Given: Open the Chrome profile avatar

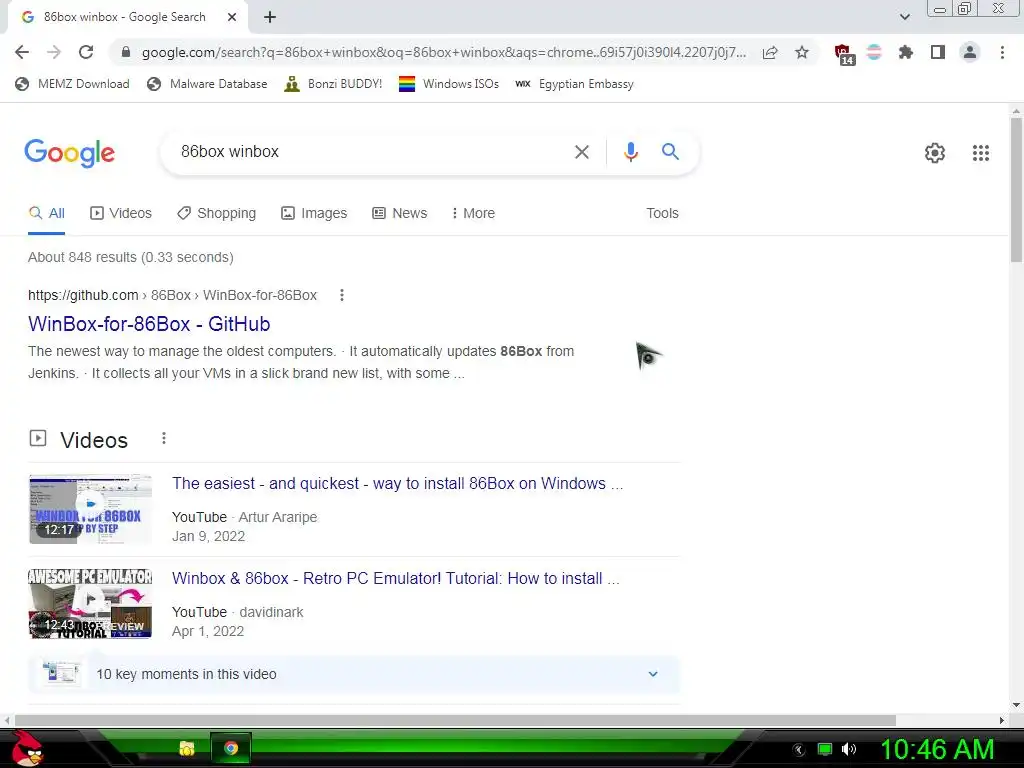Looking at the screenshot, I should pyautogui.click(x=970, y=52).
